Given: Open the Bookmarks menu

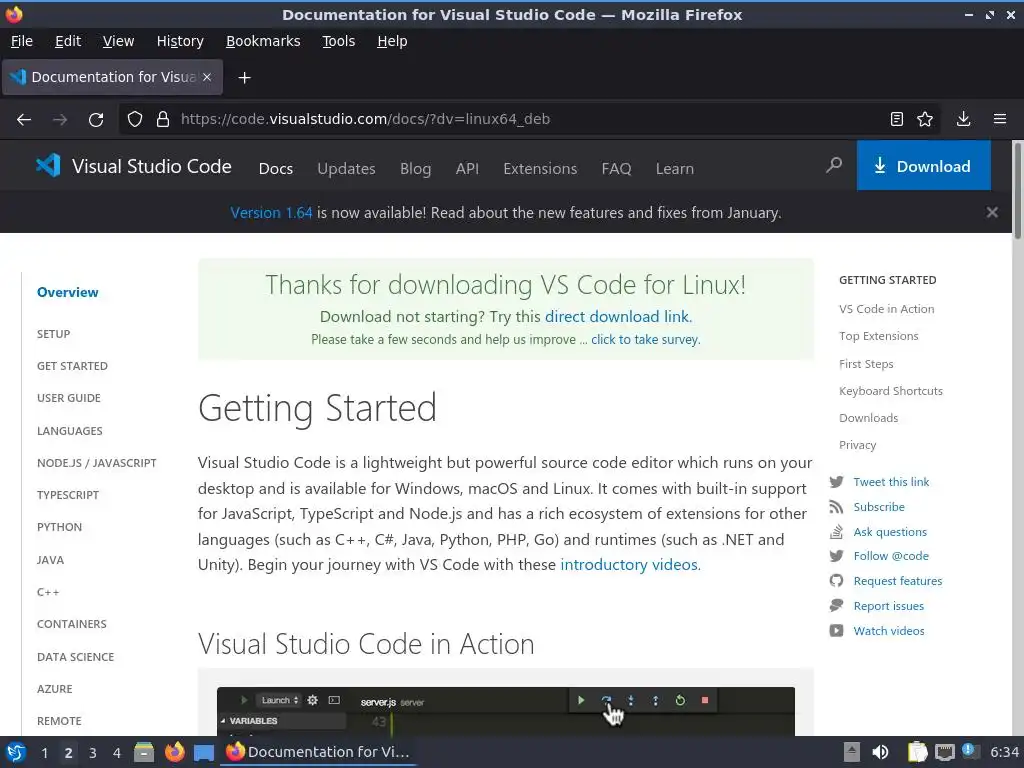Looking at the screenshot, I should [263, 41].
